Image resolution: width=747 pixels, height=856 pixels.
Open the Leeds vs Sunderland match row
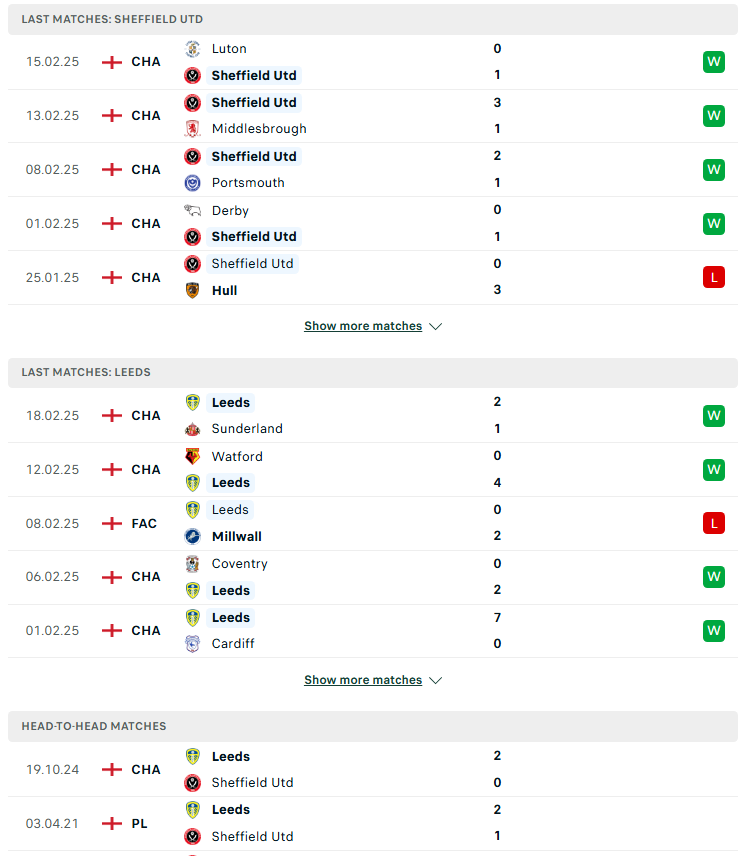(x=373, y=415)
